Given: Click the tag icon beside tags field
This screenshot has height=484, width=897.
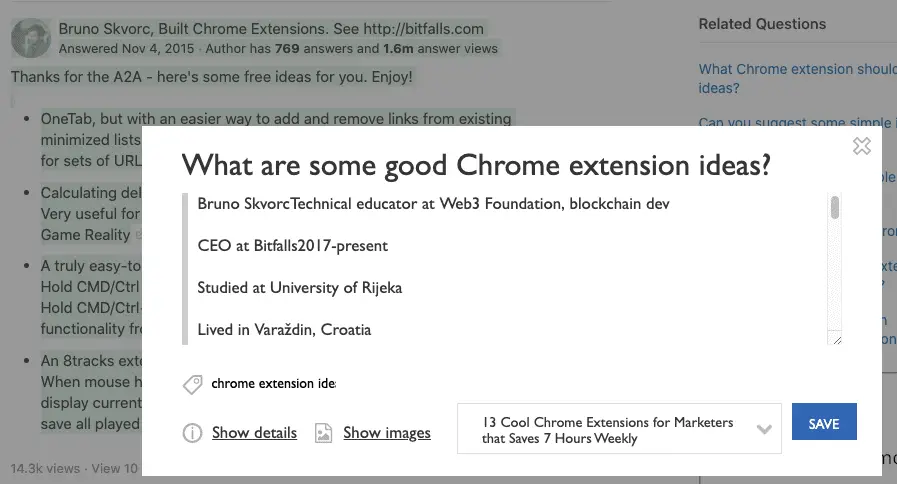Looking at the screenshot, I should pyautogui.click(x=192, y=384).
